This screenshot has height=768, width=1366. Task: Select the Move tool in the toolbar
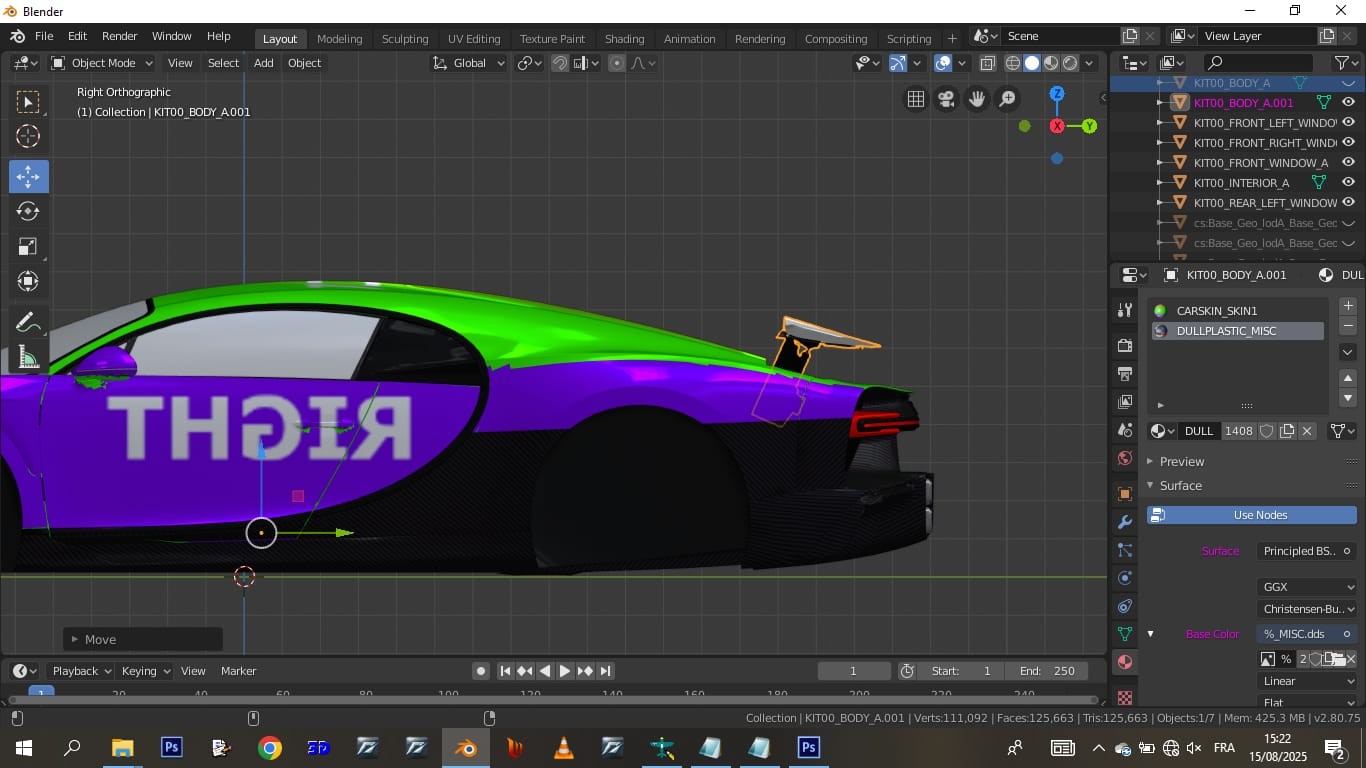coord(28,177)
